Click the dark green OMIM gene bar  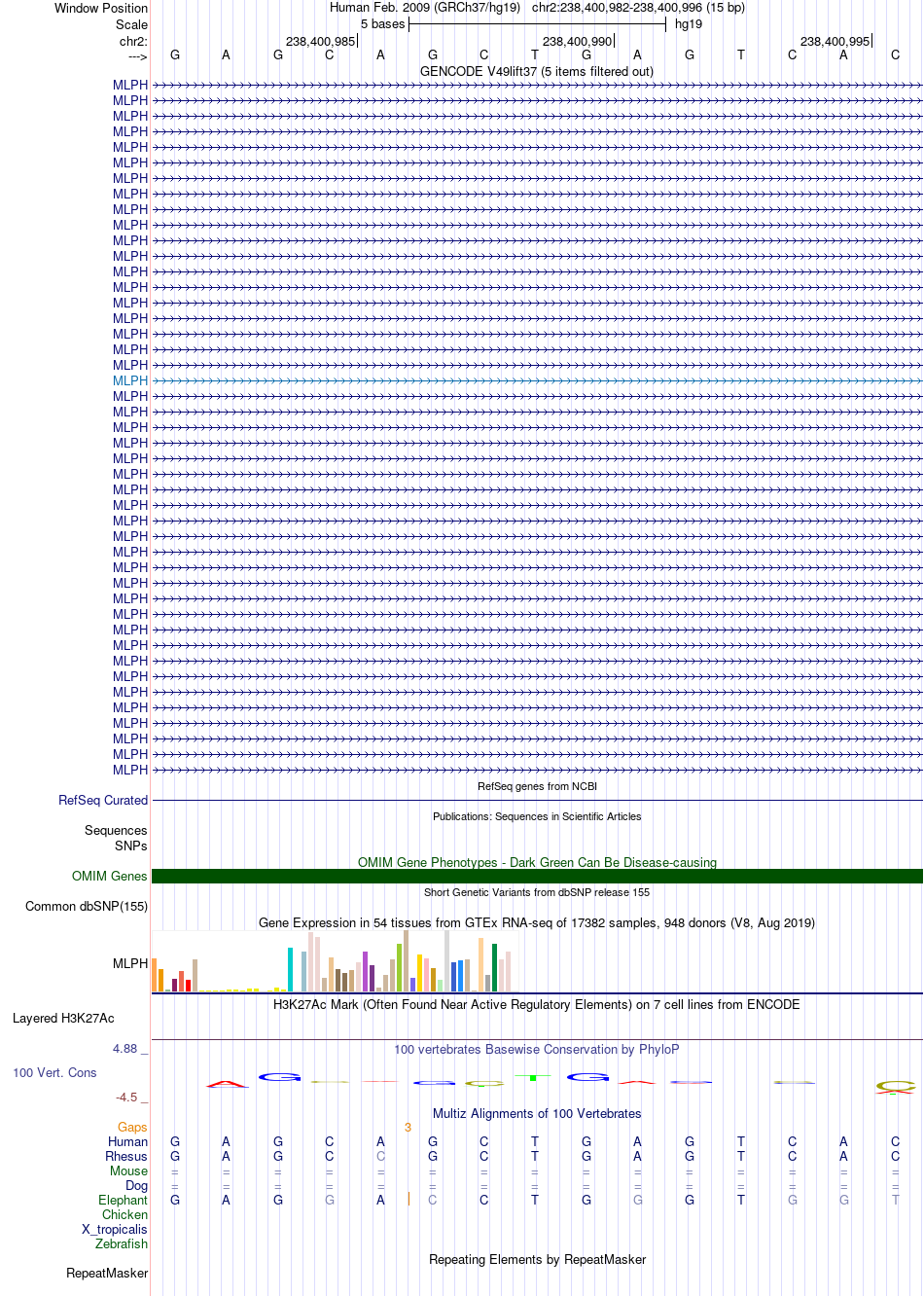click(537, 876)
